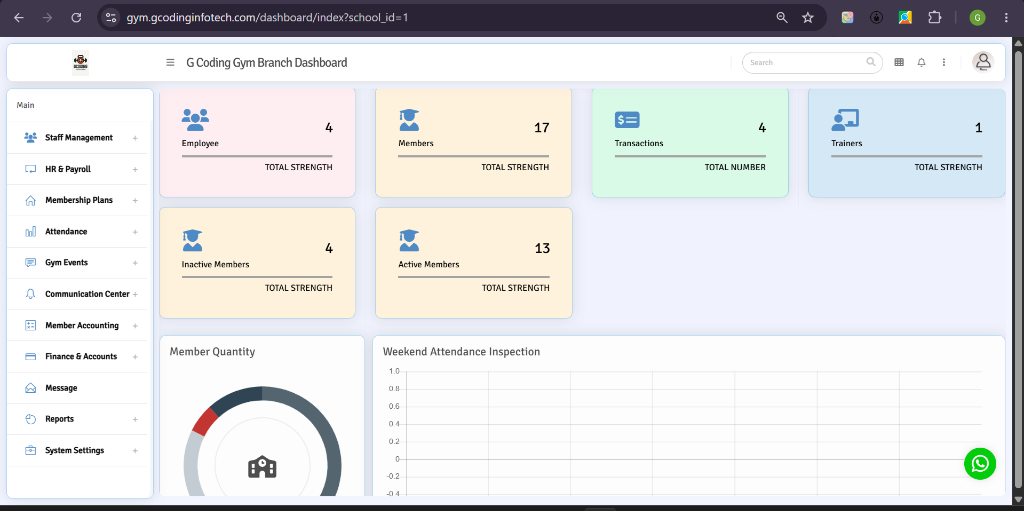1024x511 pixels.
Task: Open the Membership Plans menu label
Action: tap(79, 201)
